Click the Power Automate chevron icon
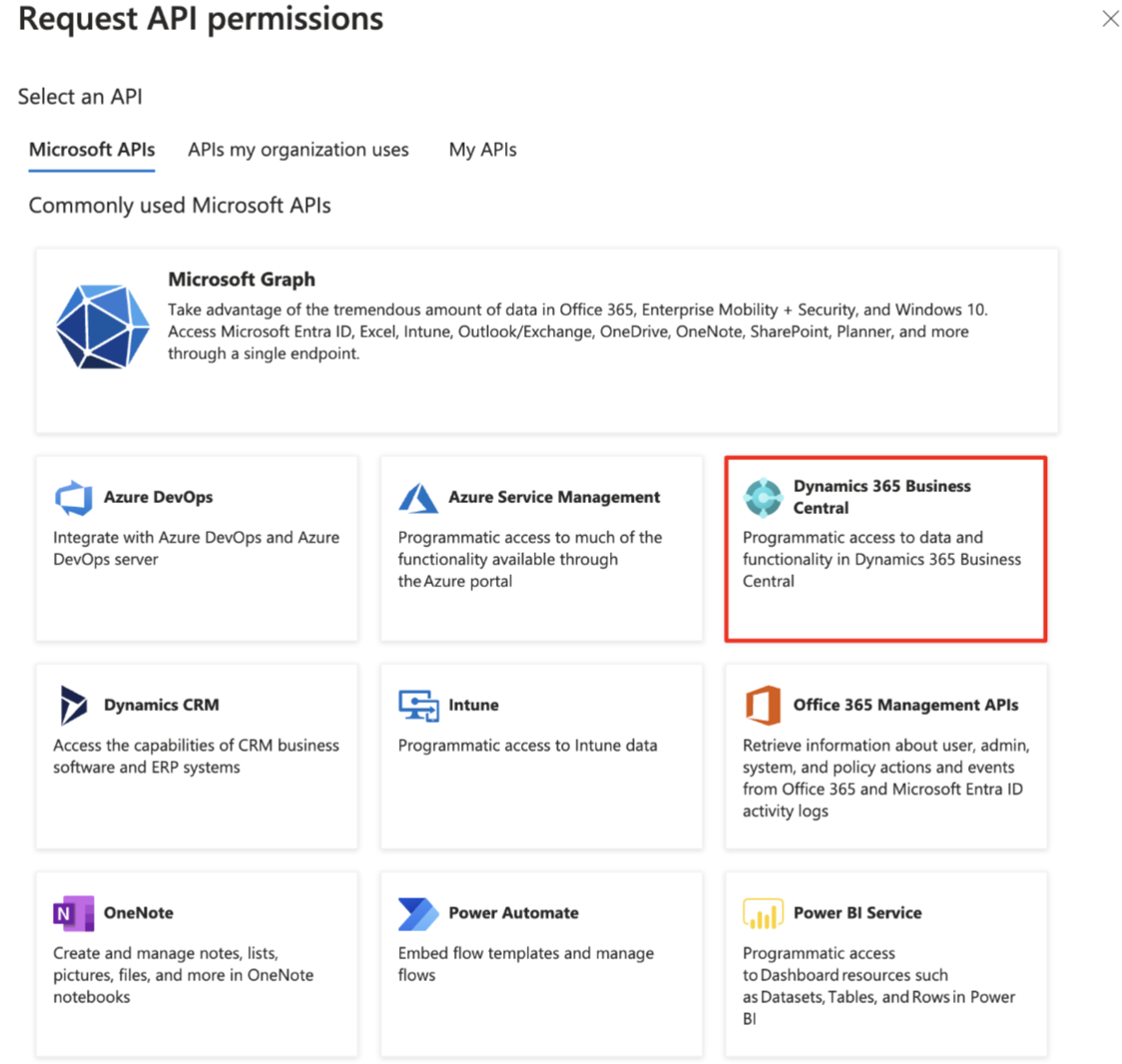Viewport: 1122px width, 1064px height. [x=418, y=913]
